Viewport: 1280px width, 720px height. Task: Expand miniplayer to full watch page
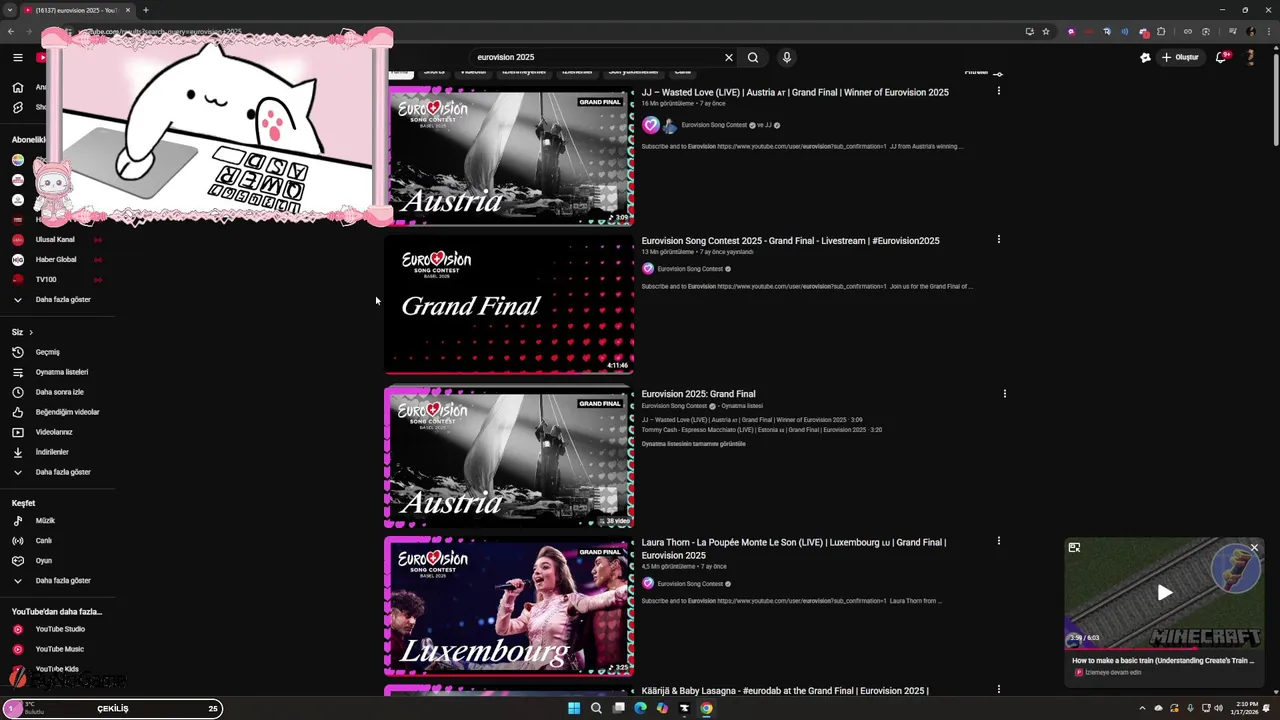pos(1074,548)
